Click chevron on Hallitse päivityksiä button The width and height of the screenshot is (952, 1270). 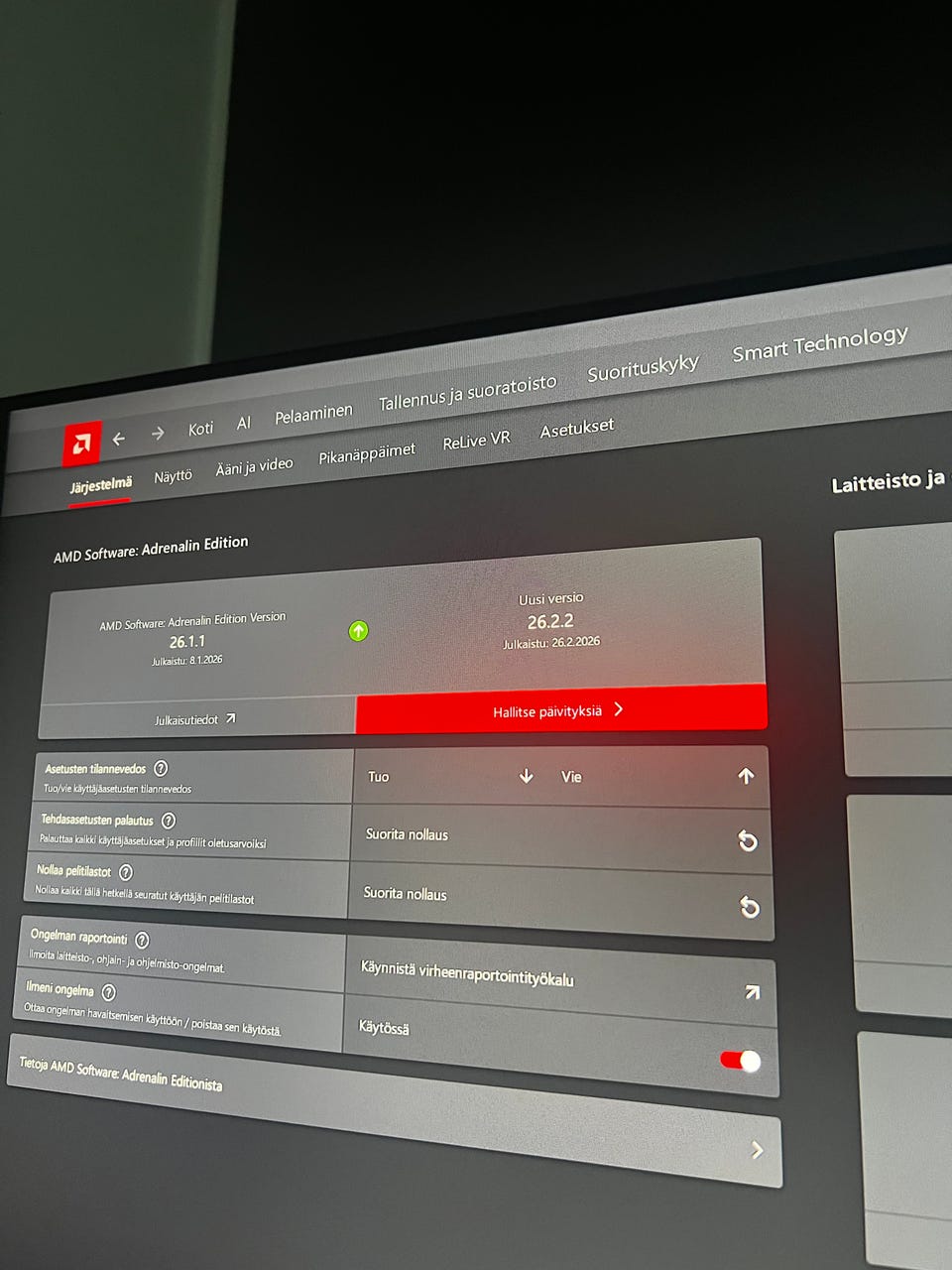pos(619,708)
